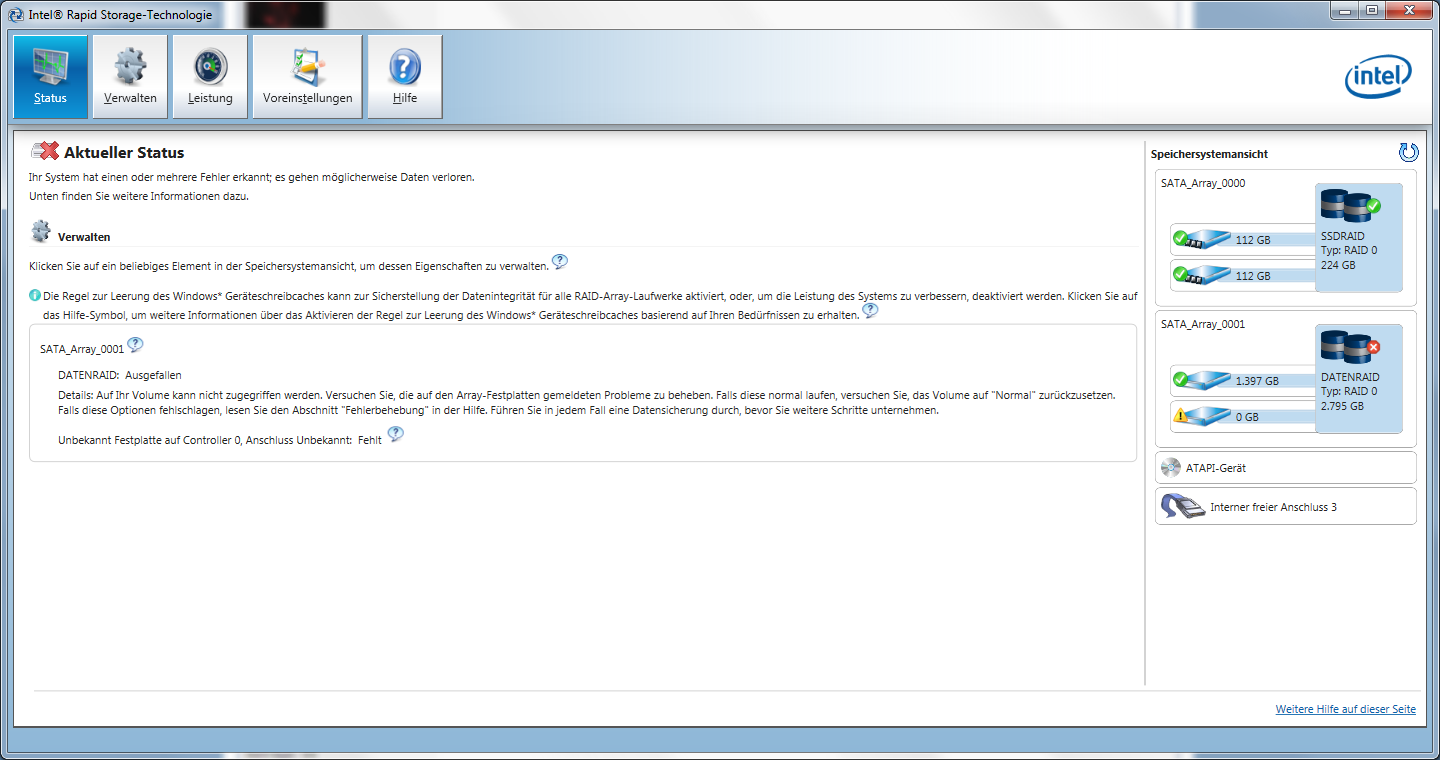Select the 1.397 GB hard disk
1440x761 pixels.
pyautogui.click(x=1242, y=380)
